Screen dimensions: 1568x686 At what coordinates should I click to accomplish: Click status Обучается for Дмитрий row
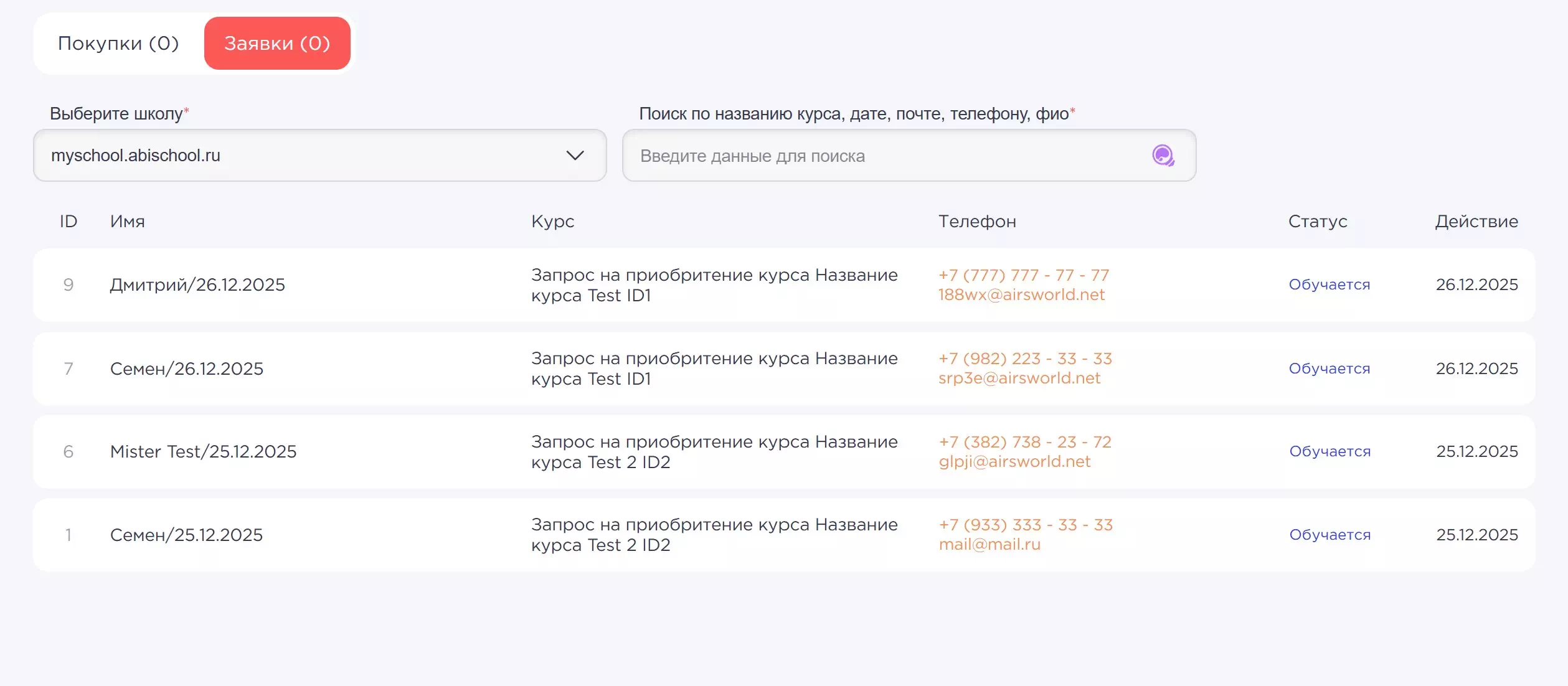coord(1329,284)
